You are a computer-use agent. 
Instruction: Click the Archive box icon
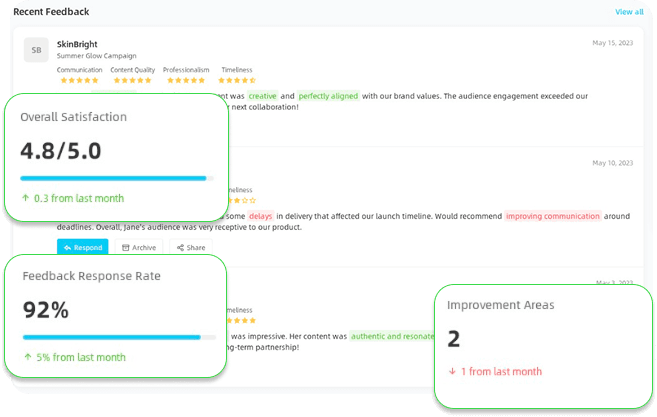coord(126,247)
